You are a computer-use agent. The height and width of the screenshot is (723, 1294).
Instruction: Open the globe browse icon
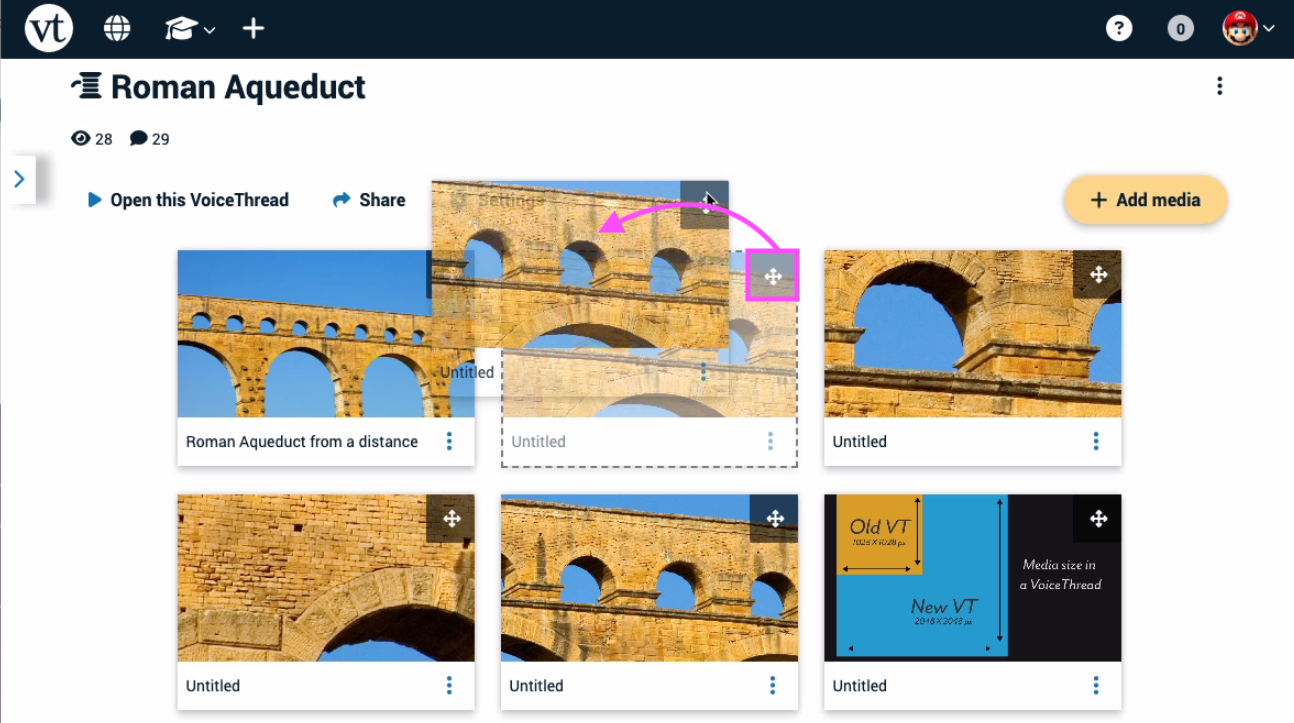click(x=117, y=28)
